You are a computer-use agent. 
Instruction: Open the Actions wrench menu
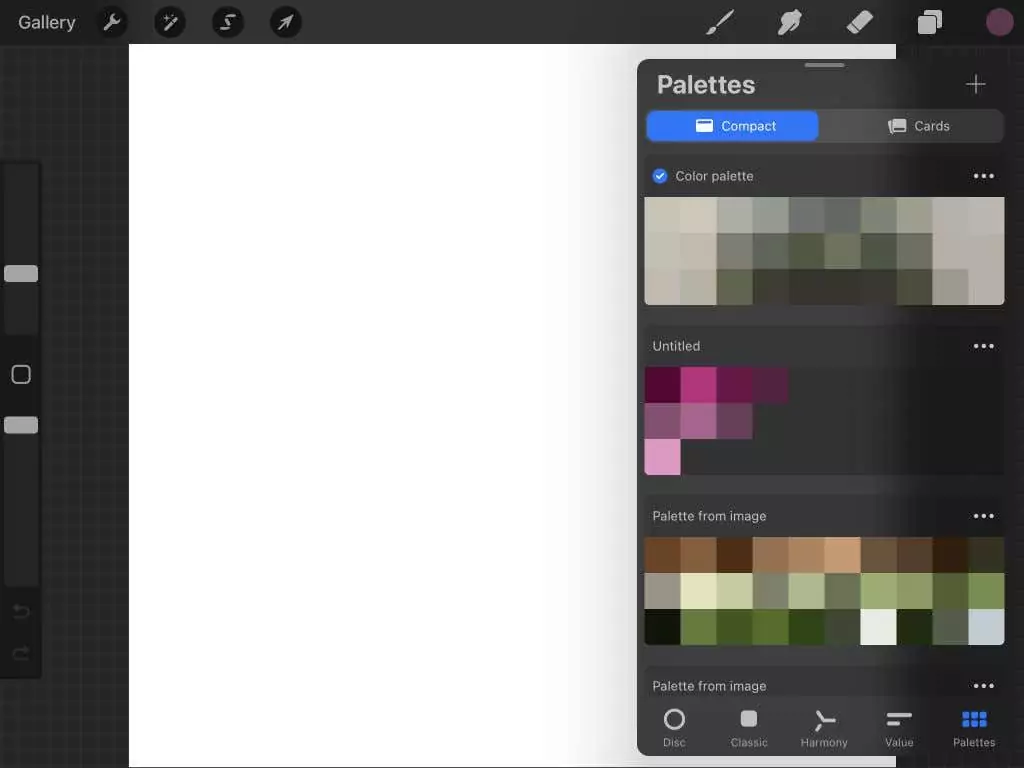click(x=112, y=22)
